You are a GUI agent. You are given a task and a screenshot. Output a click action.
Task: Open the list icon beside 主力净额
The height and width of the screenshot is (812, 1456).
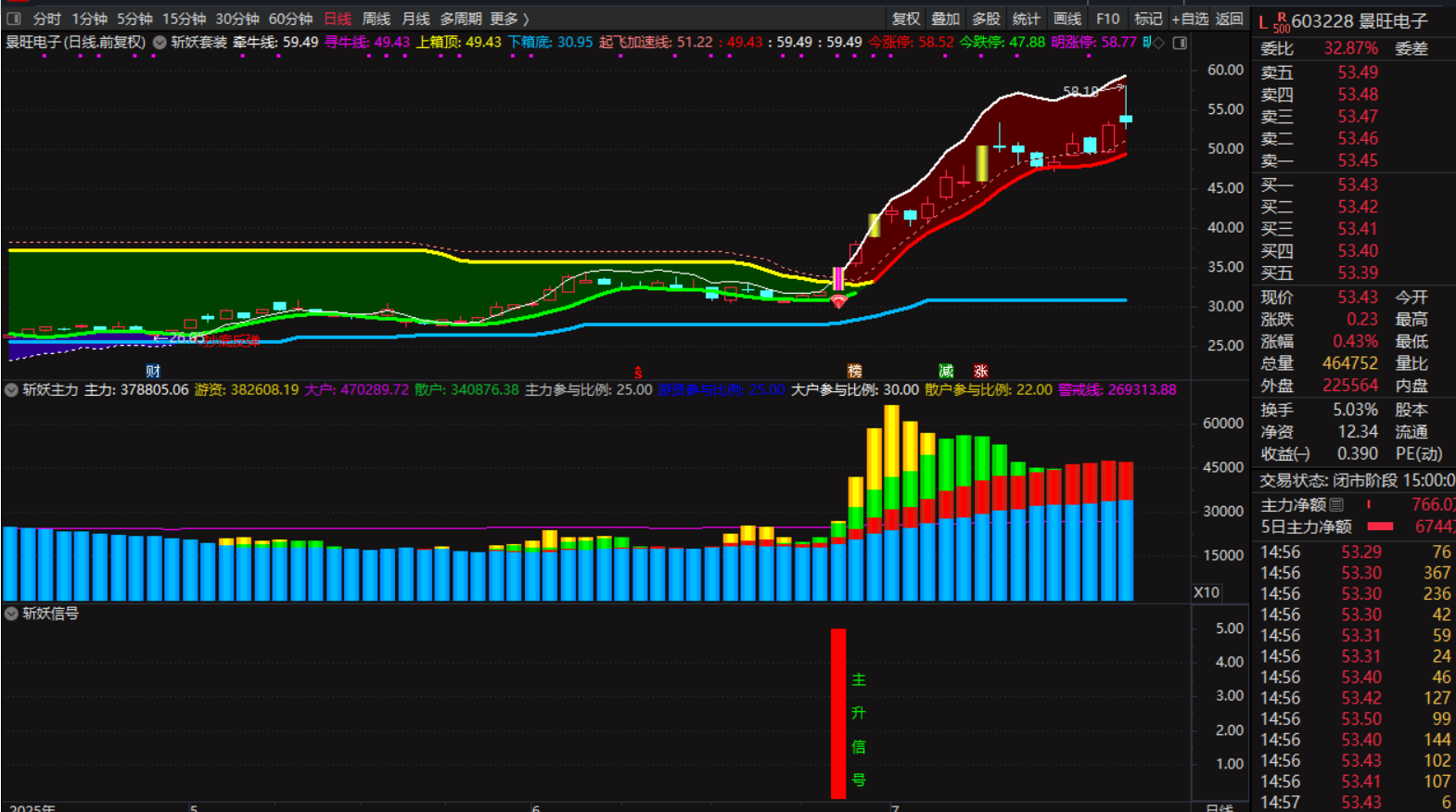coord(1336,505)
